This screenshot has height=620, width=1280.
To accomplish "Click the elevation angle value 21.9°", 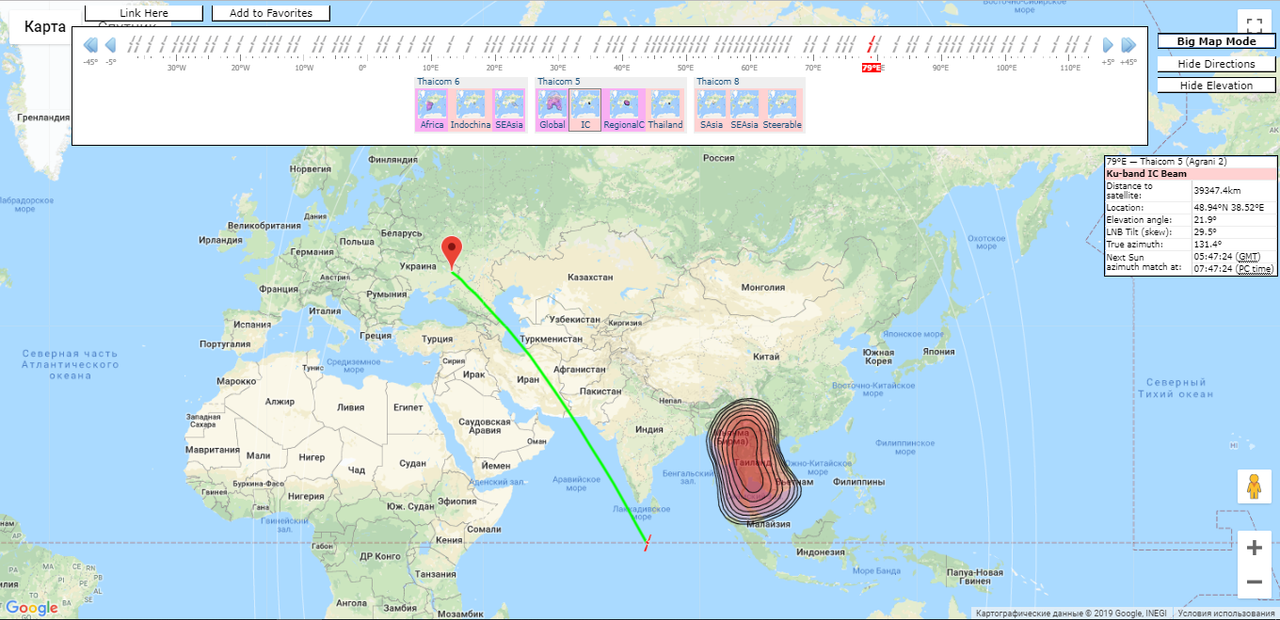I will [1205, 219].
